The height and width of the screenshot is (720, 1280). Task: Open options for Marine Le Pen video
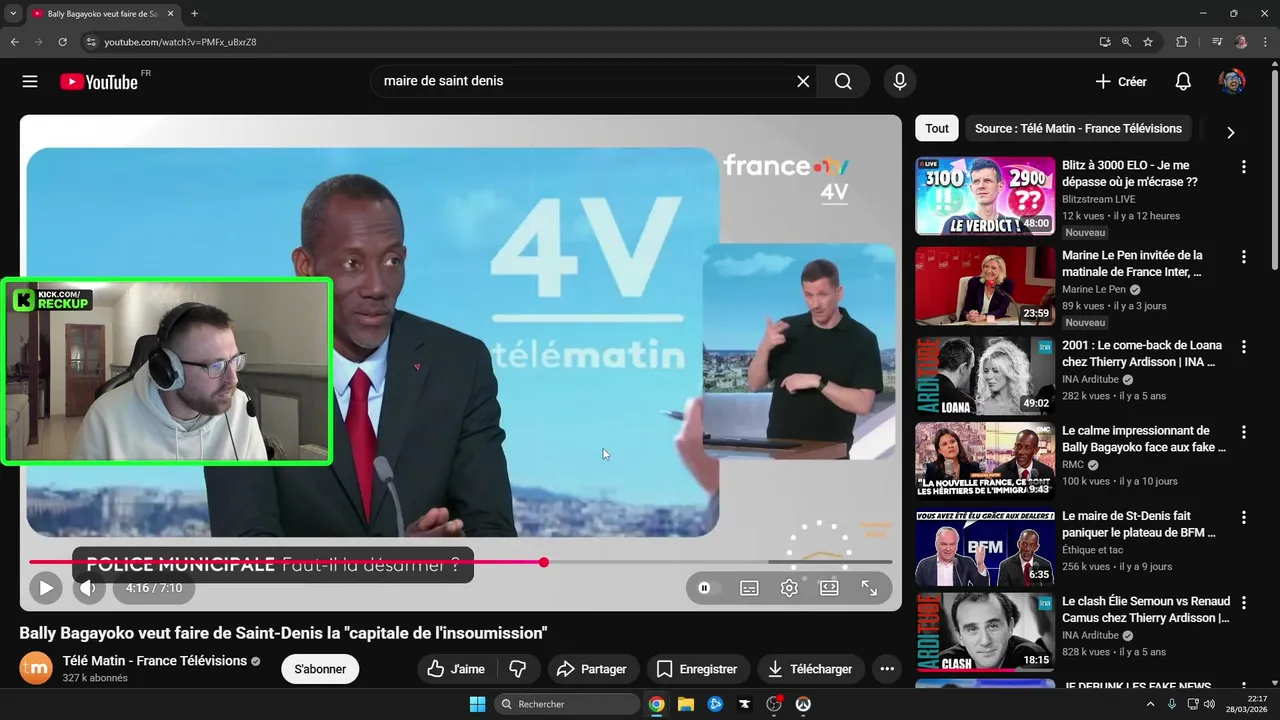pos(1244,257)
